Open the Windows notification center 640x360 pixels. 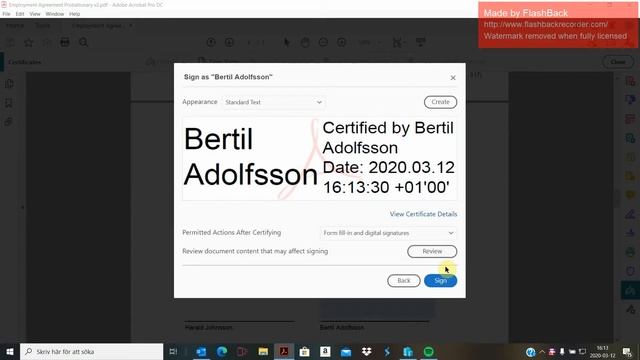[x=627, y=352]
